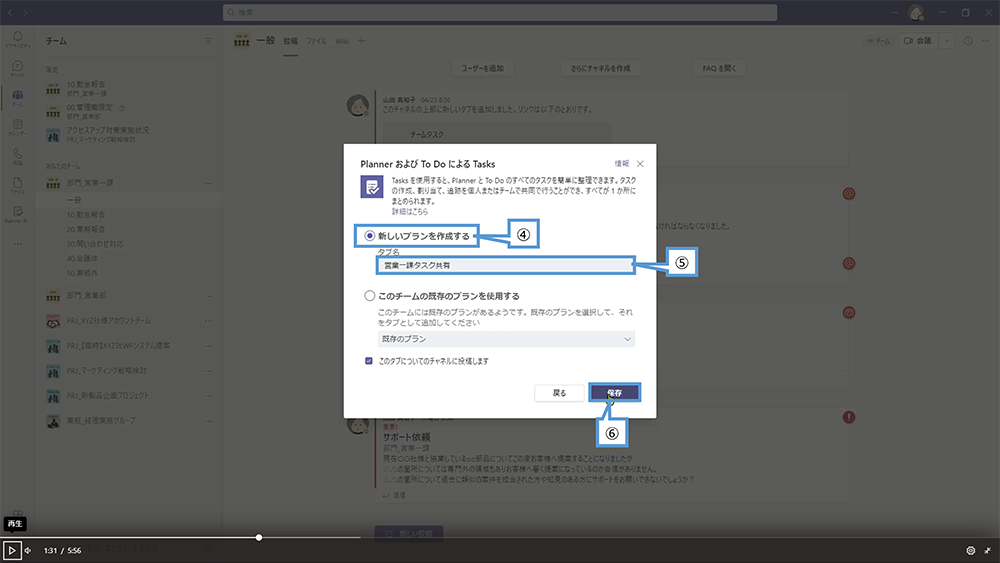Open more options for 業務_経理業務グループ
The image size is (1000, 563).
[208, 420]
